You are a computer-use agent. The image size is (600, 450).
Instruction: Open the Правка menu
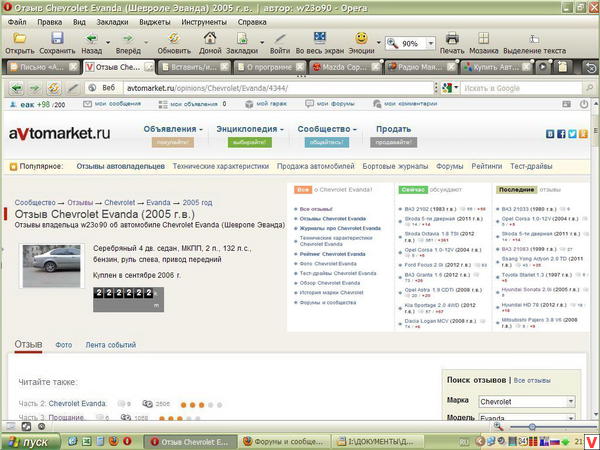click(x=49, y=22)
